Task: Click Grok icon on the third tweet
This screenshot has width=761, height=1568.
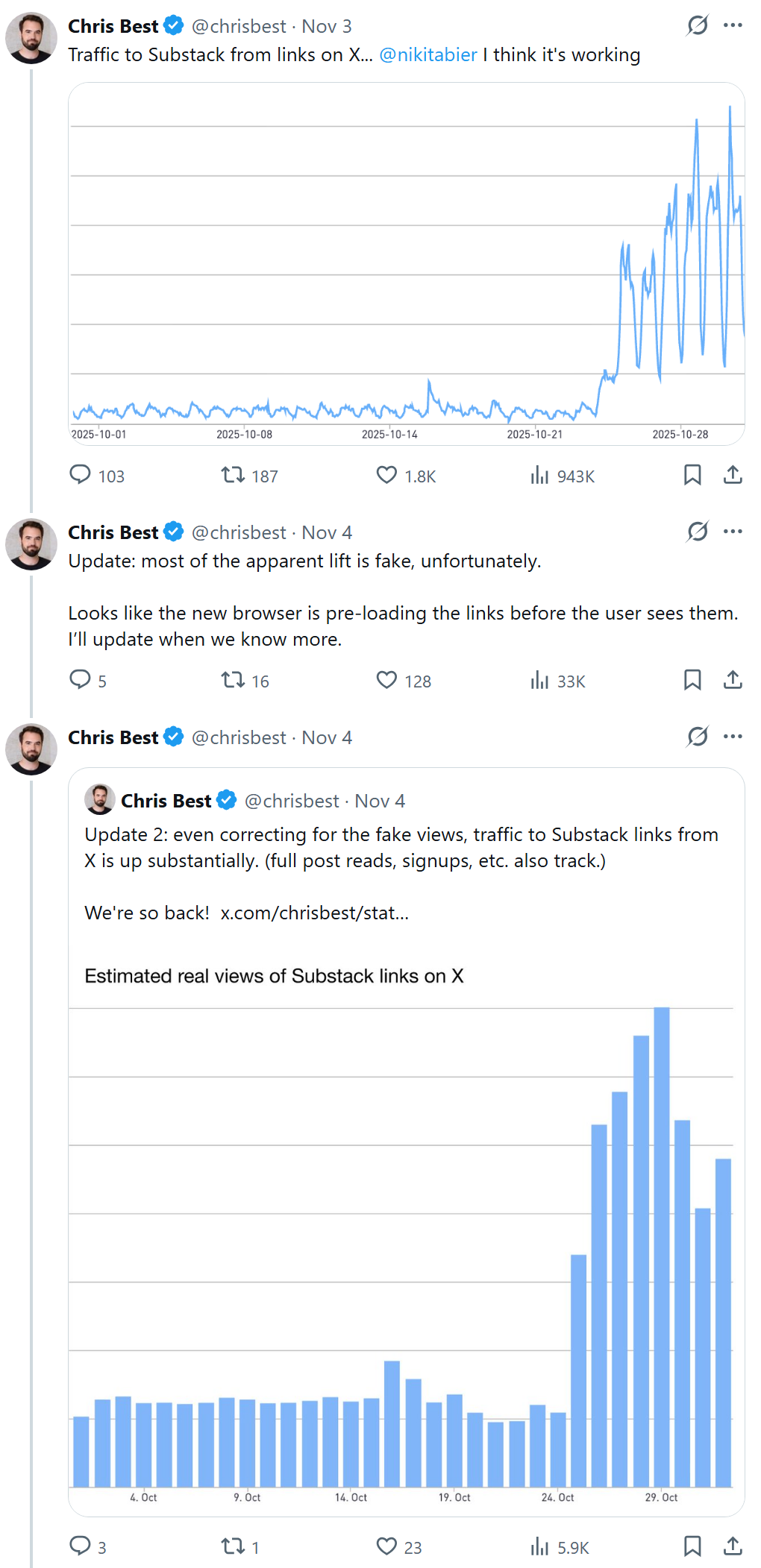Action: (698, 737)
